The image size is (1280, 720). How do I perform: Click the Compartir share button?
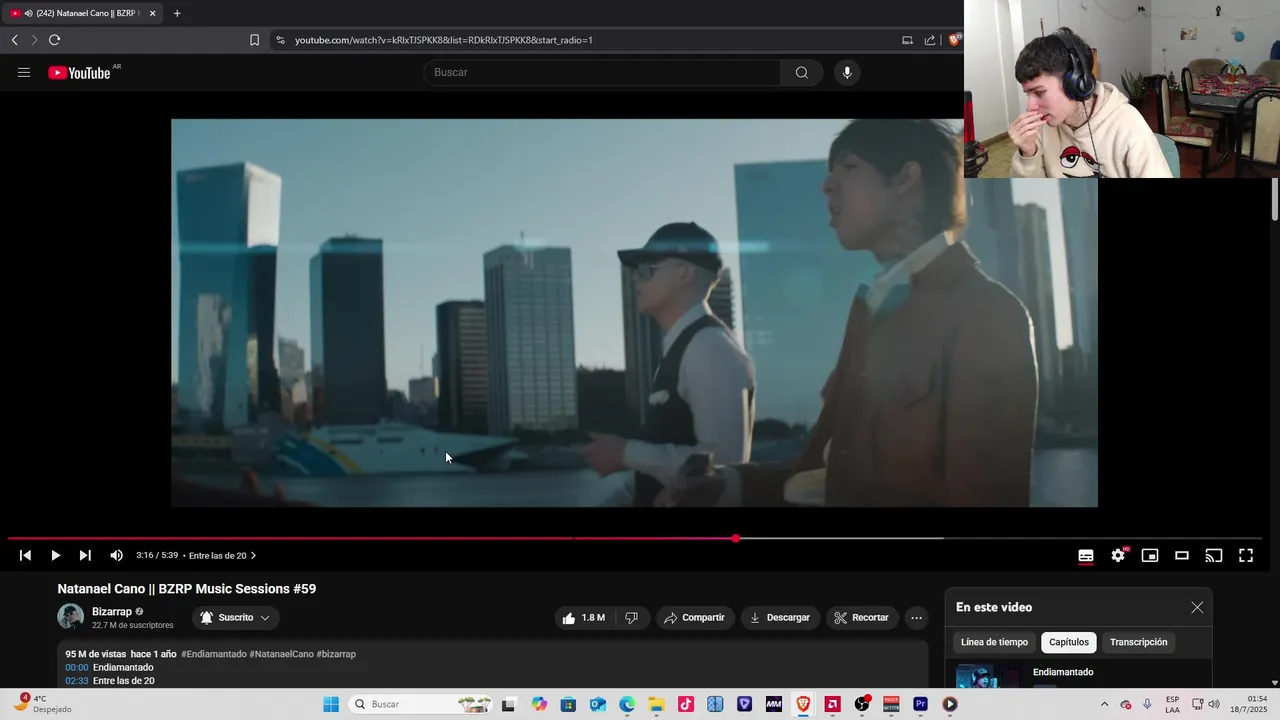pyautogui.click(x=694, y=618)
